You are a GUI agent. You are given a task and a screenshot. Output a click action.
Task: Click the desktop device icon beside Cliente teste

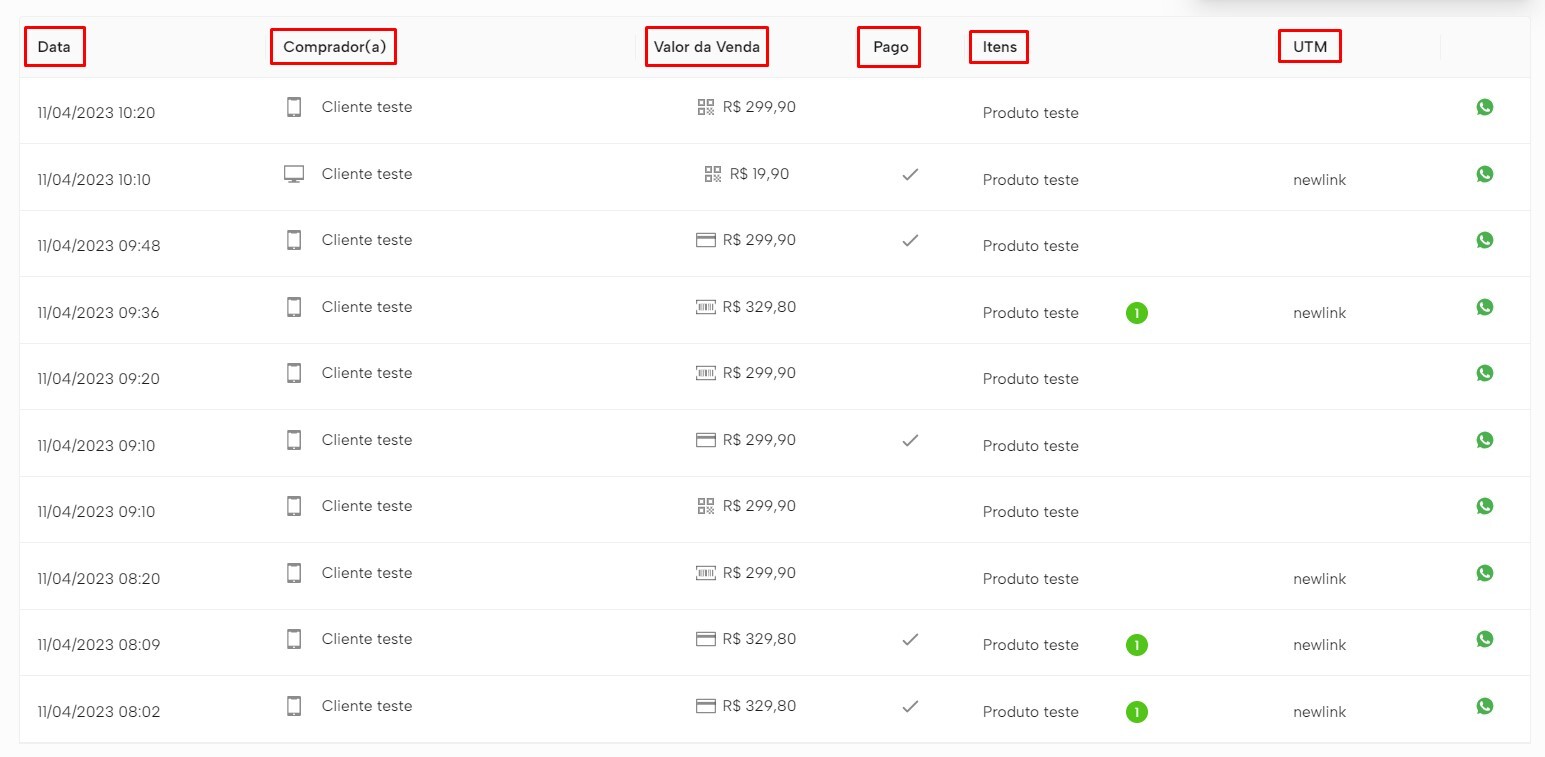(294, 174)
